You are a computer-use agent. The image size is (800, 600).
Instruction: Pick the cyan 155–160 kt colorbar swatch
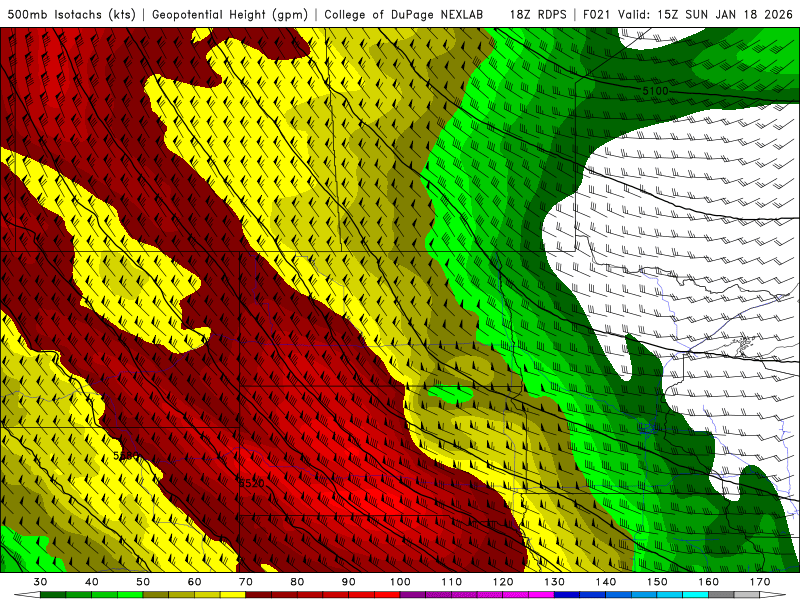pyautogui.click(x=695, y=595)
